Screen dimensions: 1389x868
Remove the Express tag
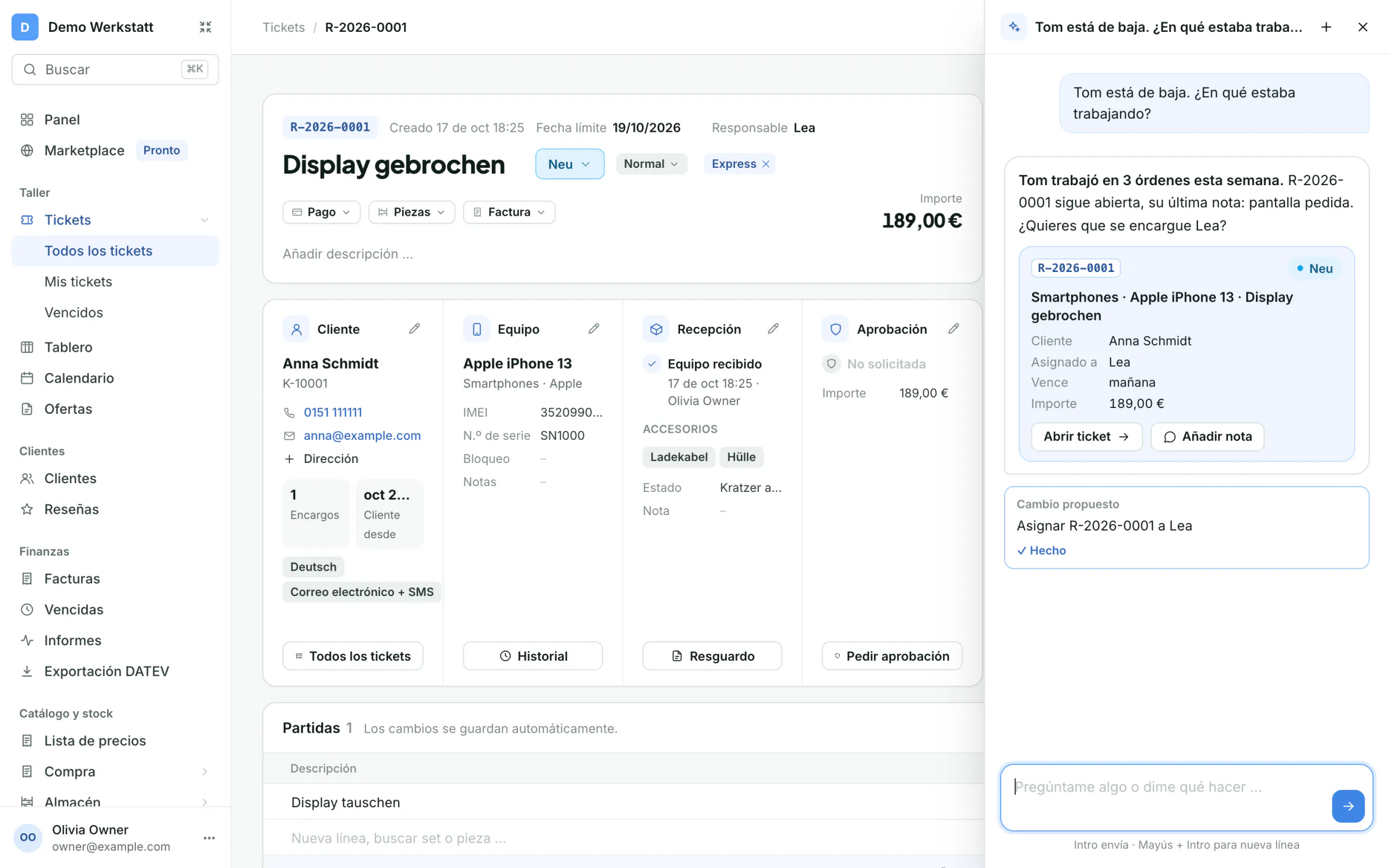(766, 164)
